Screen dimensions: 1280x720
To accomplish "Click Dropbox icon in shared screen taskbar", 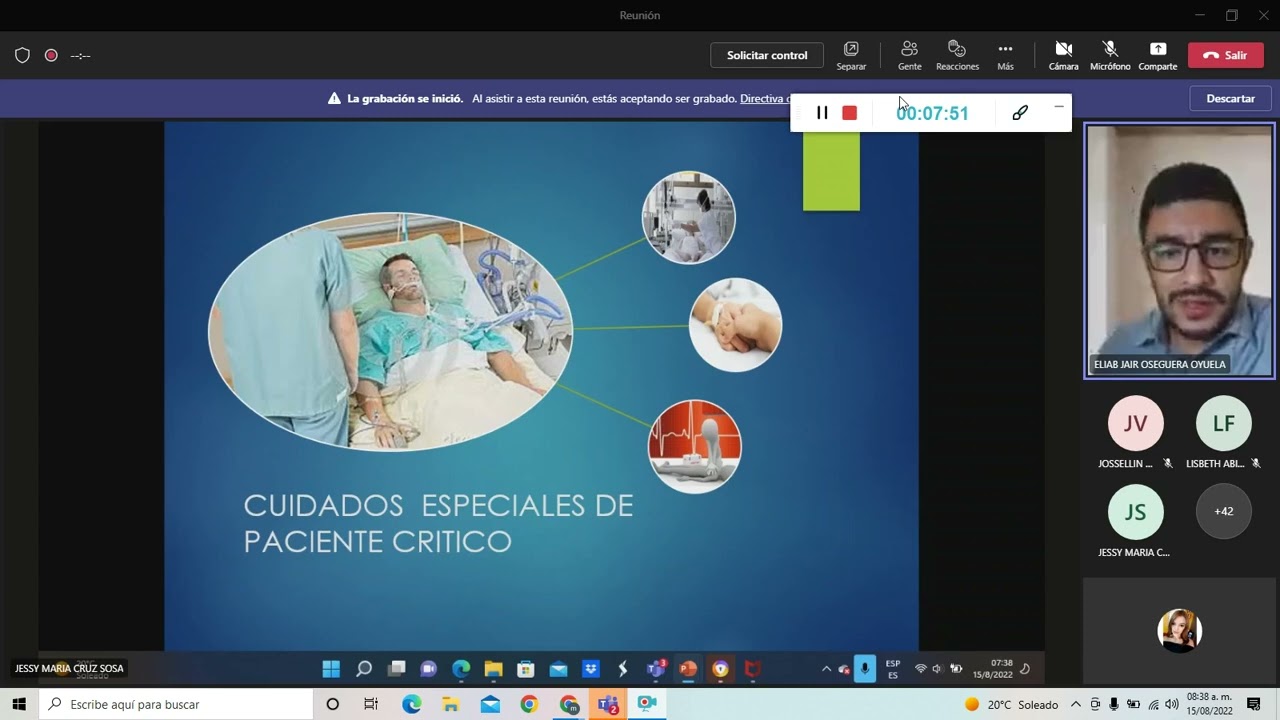I will 591,669.
